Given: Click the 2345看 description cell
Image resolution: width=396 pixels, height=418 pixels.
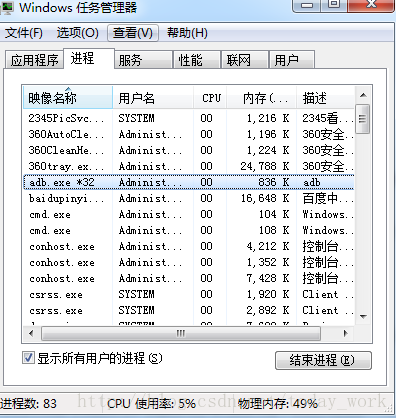Looking at the screenshot, I should (x=327, y=118).
